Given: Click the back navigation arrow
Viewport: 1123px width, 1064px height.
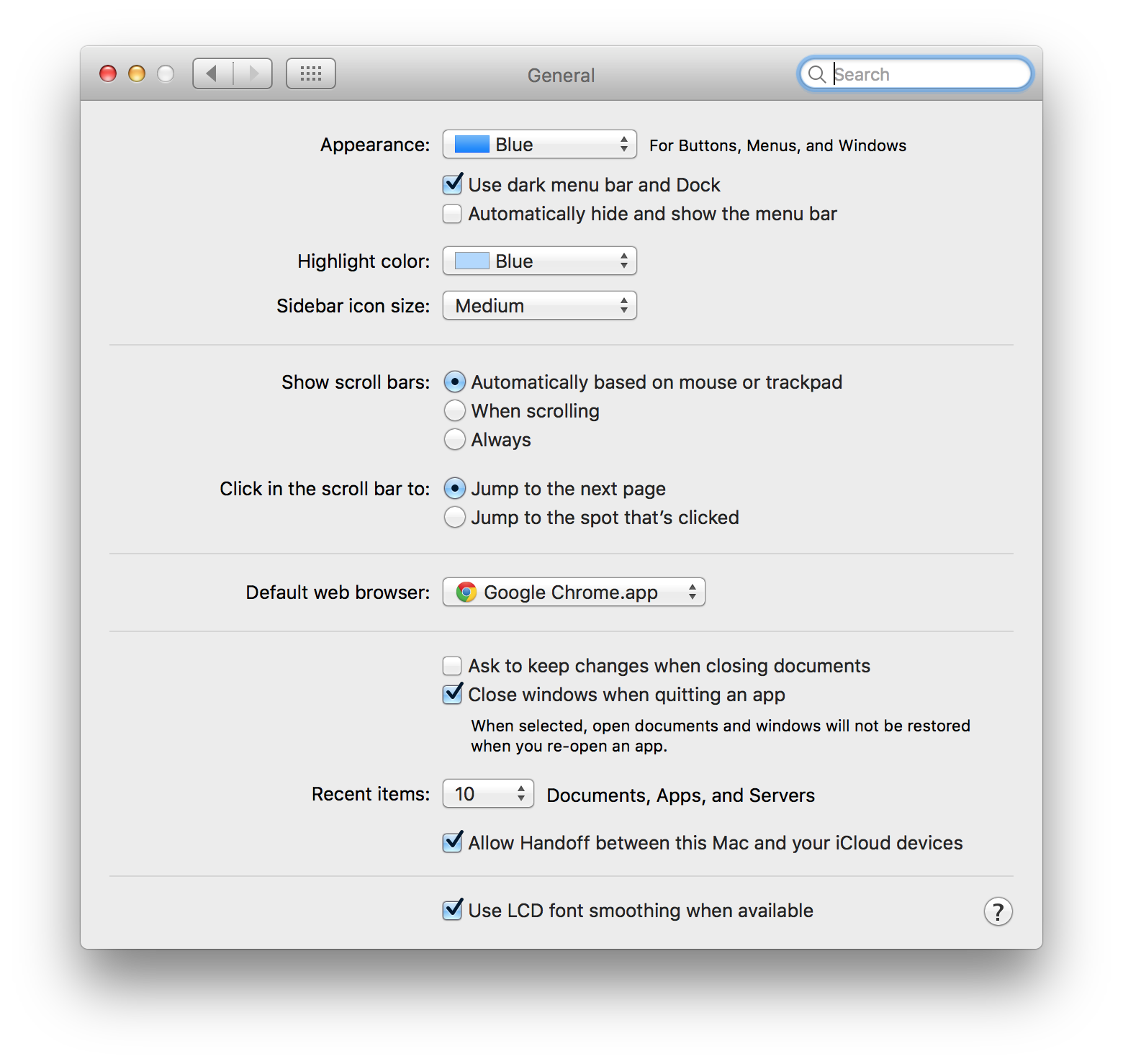Looking at the screenshot, I should [212, 73].
